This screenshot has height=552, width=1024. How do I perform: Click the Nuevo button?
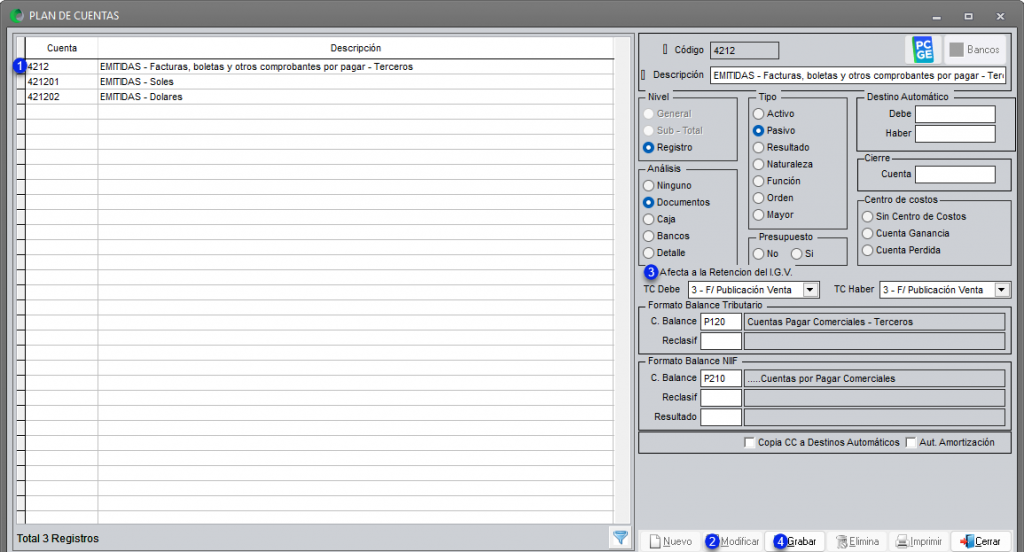671,542
